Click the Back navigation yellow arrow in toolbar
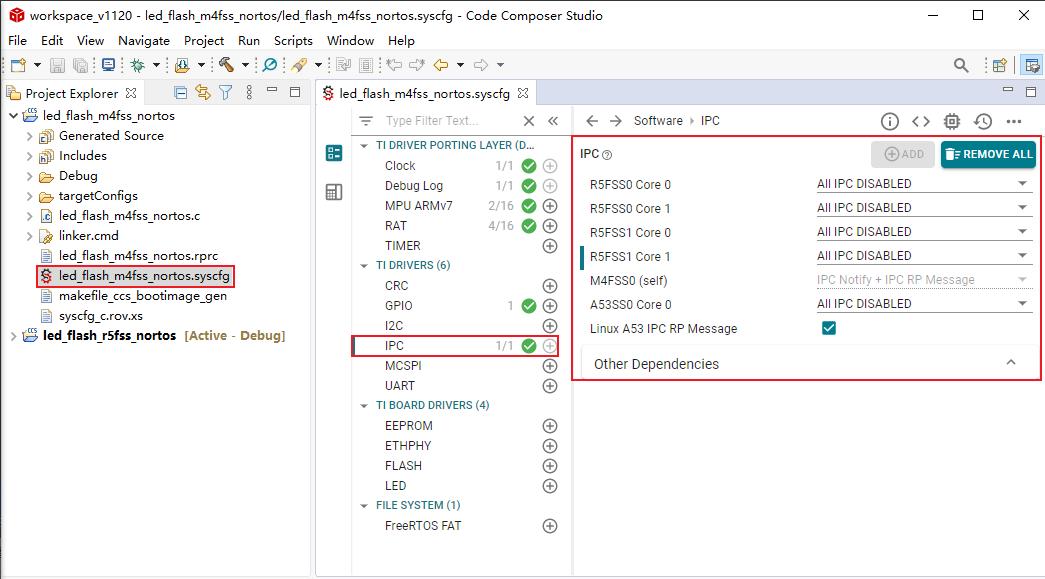 [441, 65]
